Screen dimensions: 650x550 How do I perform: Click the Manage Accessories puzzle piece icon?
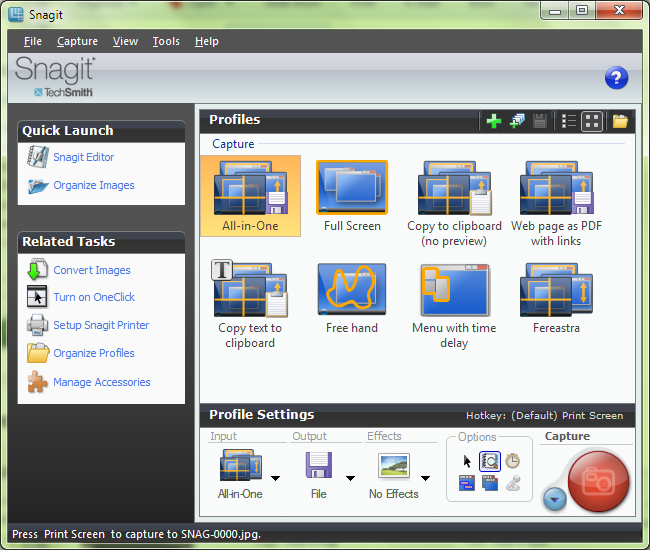click(37, 381)
